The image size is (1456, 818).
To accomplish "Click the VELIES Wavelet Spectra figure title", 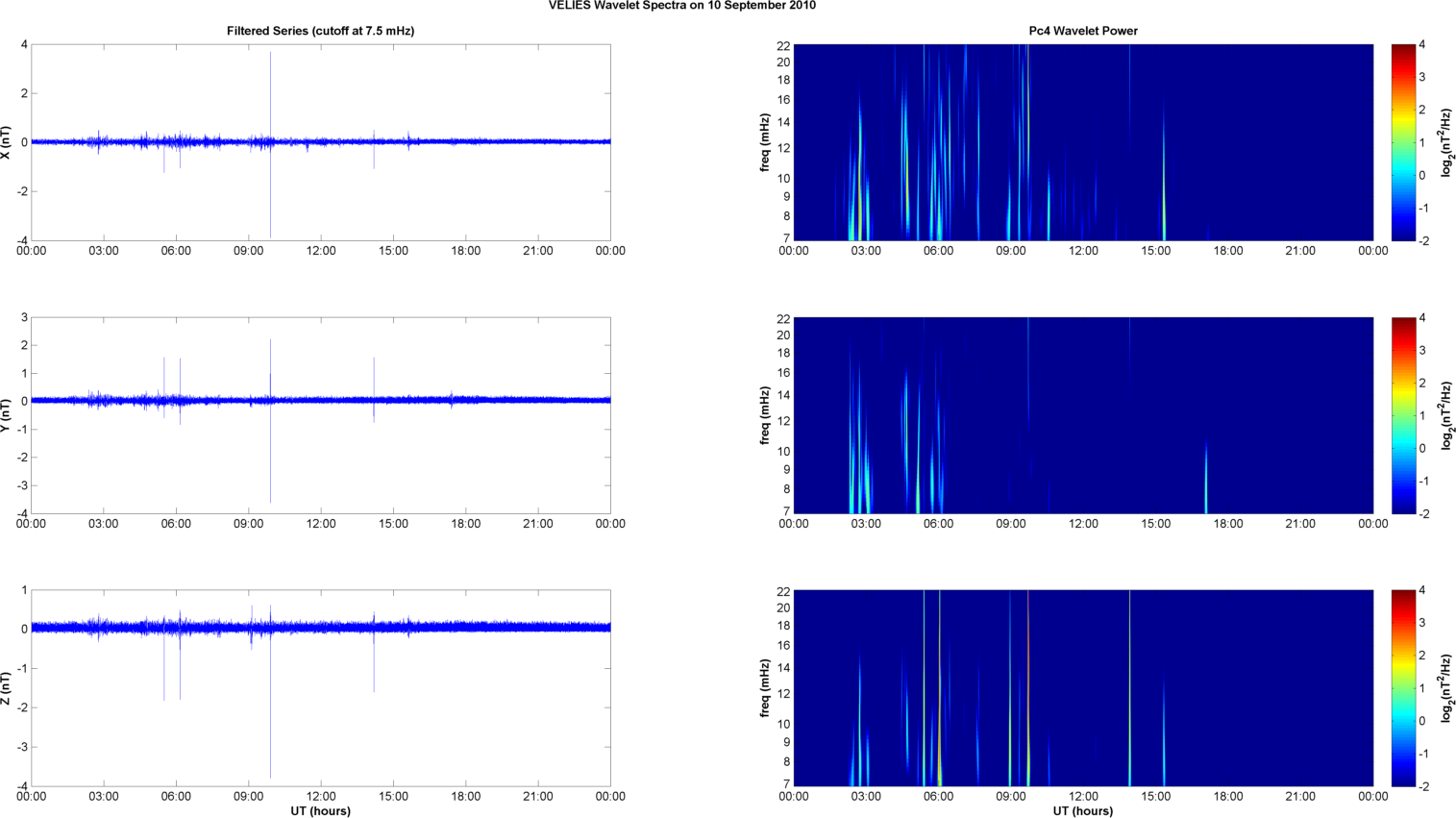I will 681,6.
